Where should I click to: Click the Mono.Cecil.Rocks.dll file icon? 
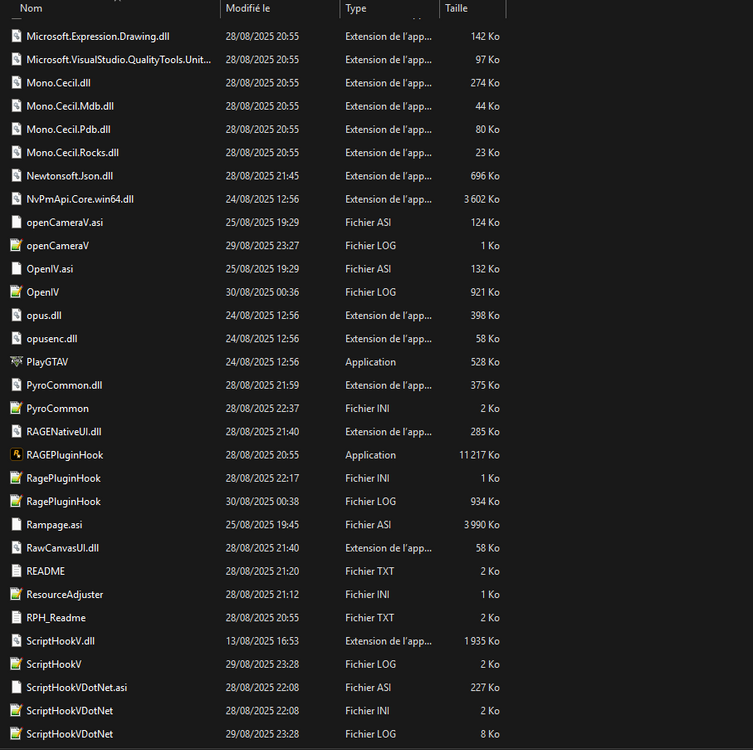(16, 152)
